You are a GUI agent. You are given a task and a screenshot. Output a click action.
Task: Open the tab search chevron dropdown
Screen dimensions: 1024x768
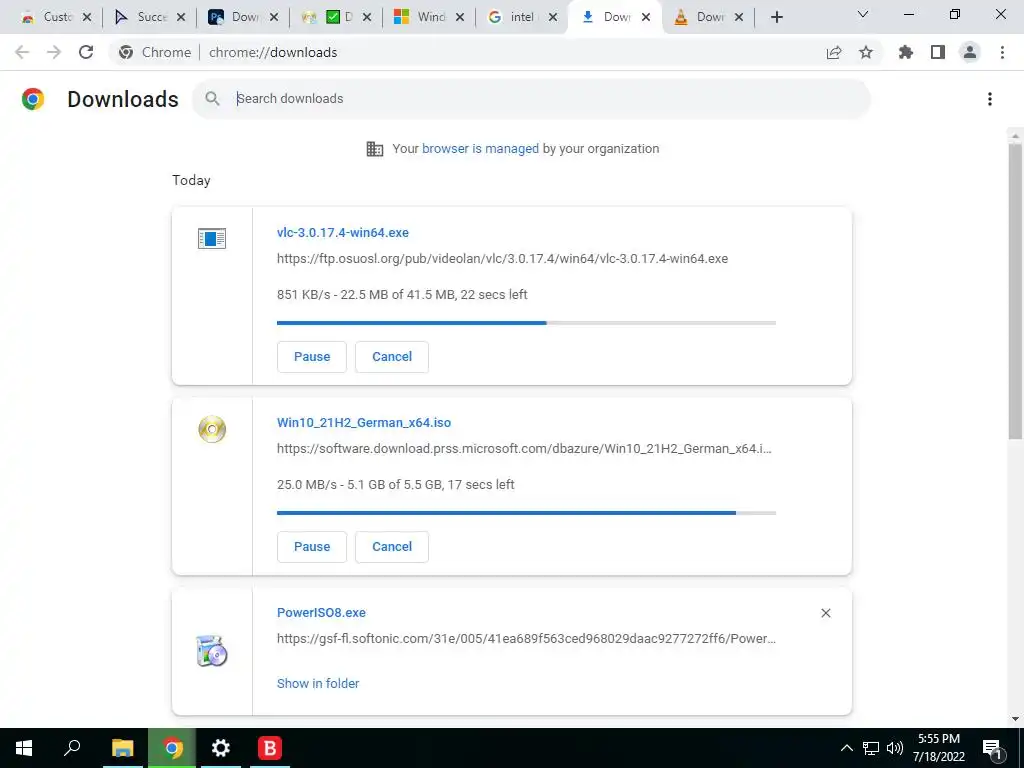[863, 14]
